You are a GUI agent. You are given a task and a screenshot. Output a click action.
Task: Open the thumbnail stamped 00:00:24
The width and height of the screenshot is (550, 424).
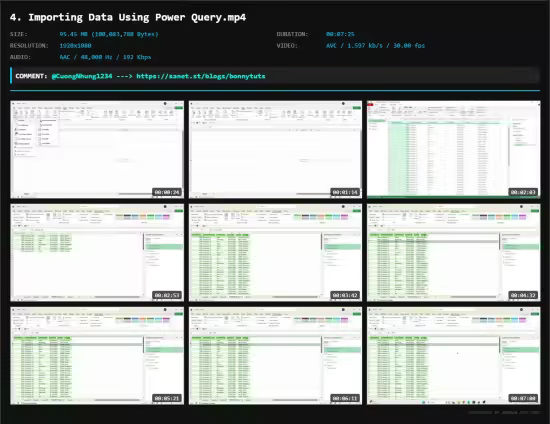(x=97, y=149)
